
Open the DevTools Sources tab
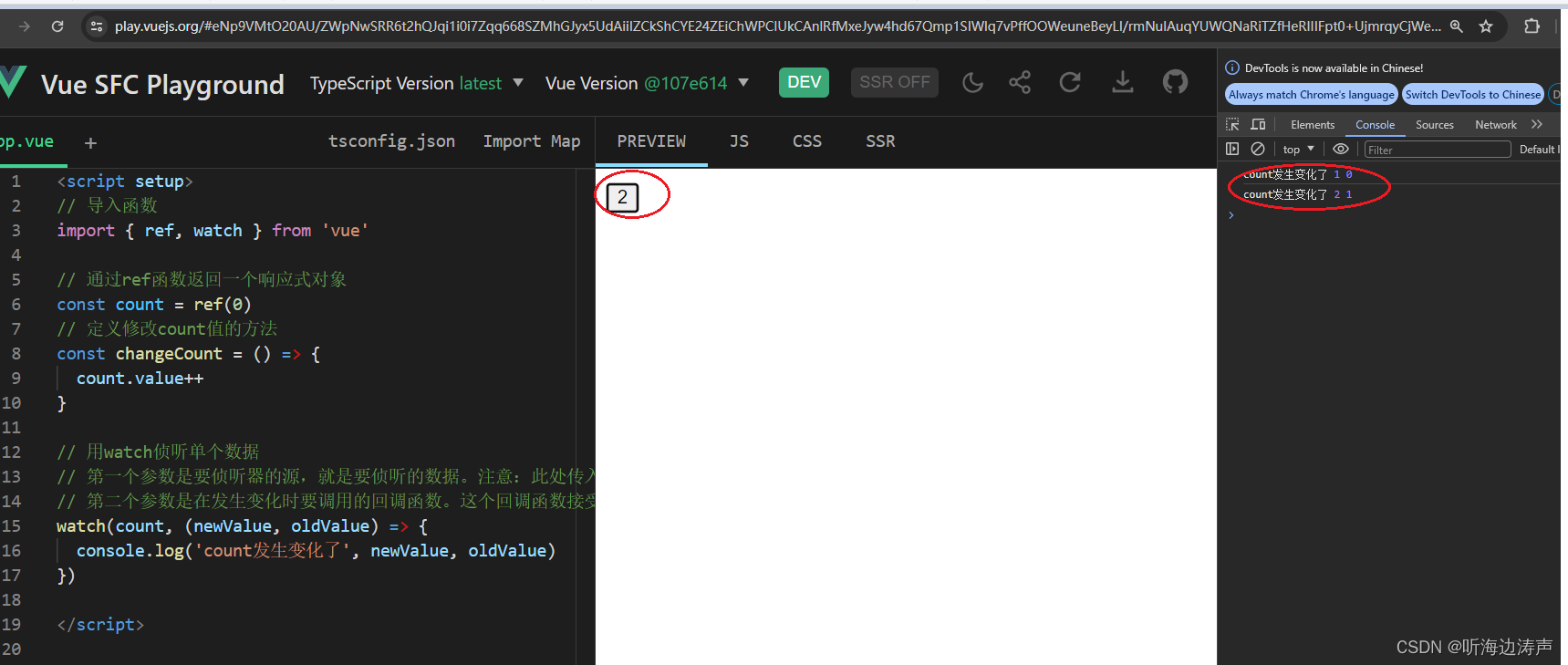[1435, 125]
